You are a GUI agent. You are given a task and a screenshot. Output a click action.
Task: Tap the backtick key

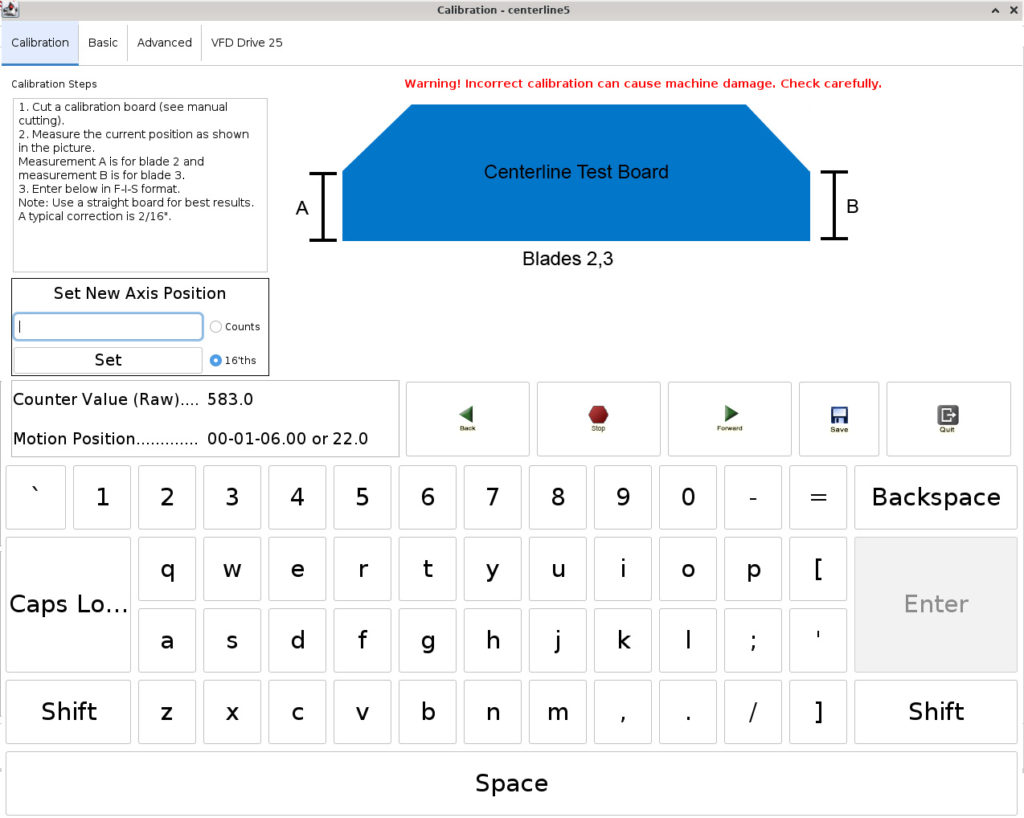[36, 497]
